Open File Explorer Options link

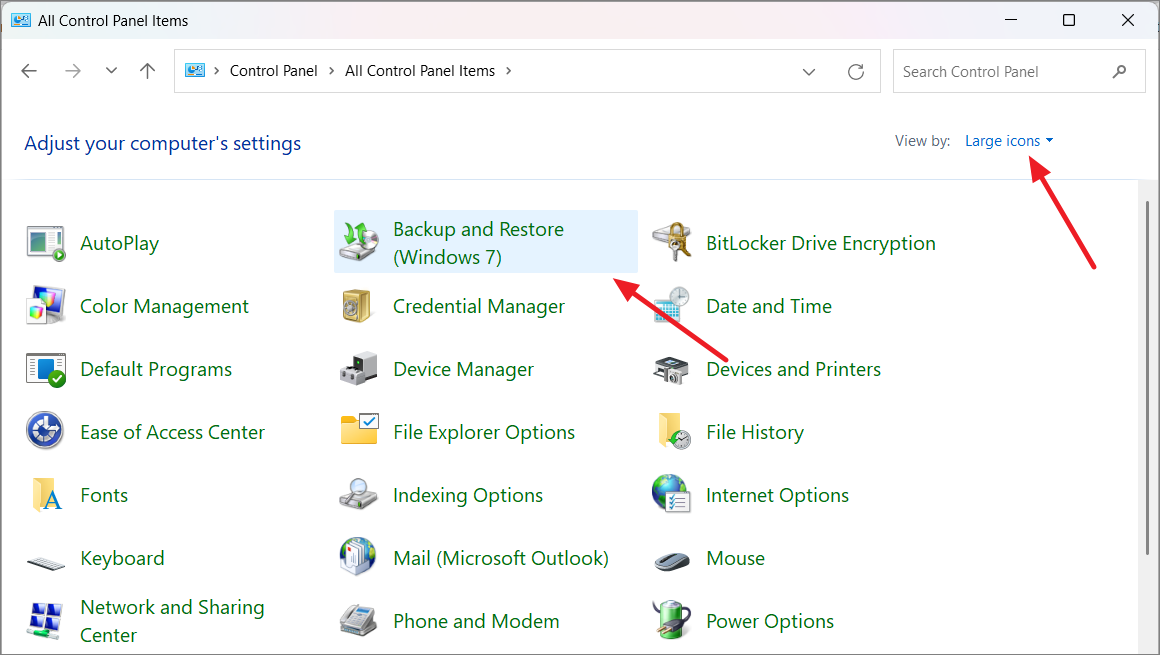click(x=484, y=432)
